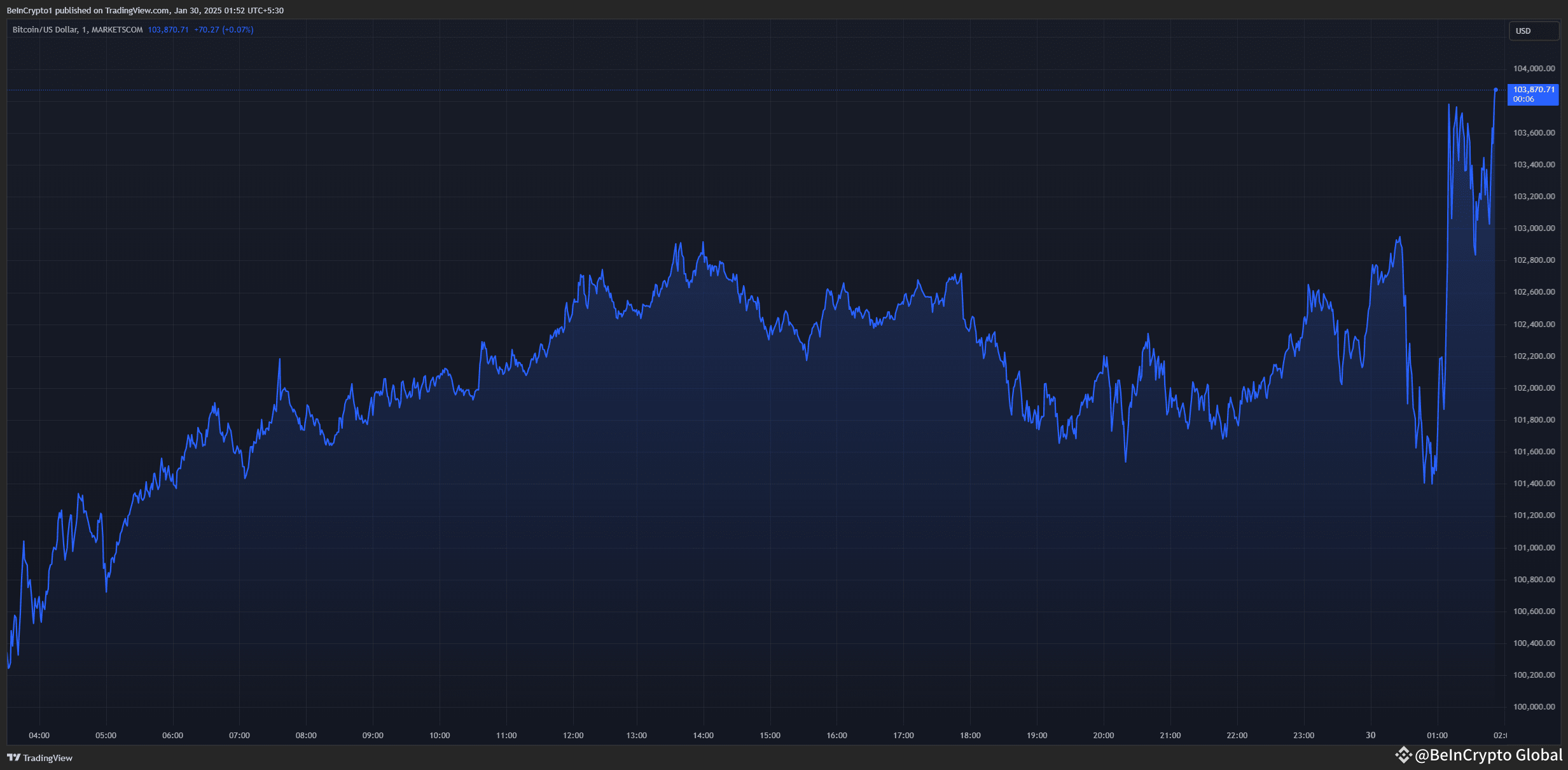This screenshot has height=770, width=1568.
Task: Click the 103,870.71 price in the header legend
Action: (168, 30)
